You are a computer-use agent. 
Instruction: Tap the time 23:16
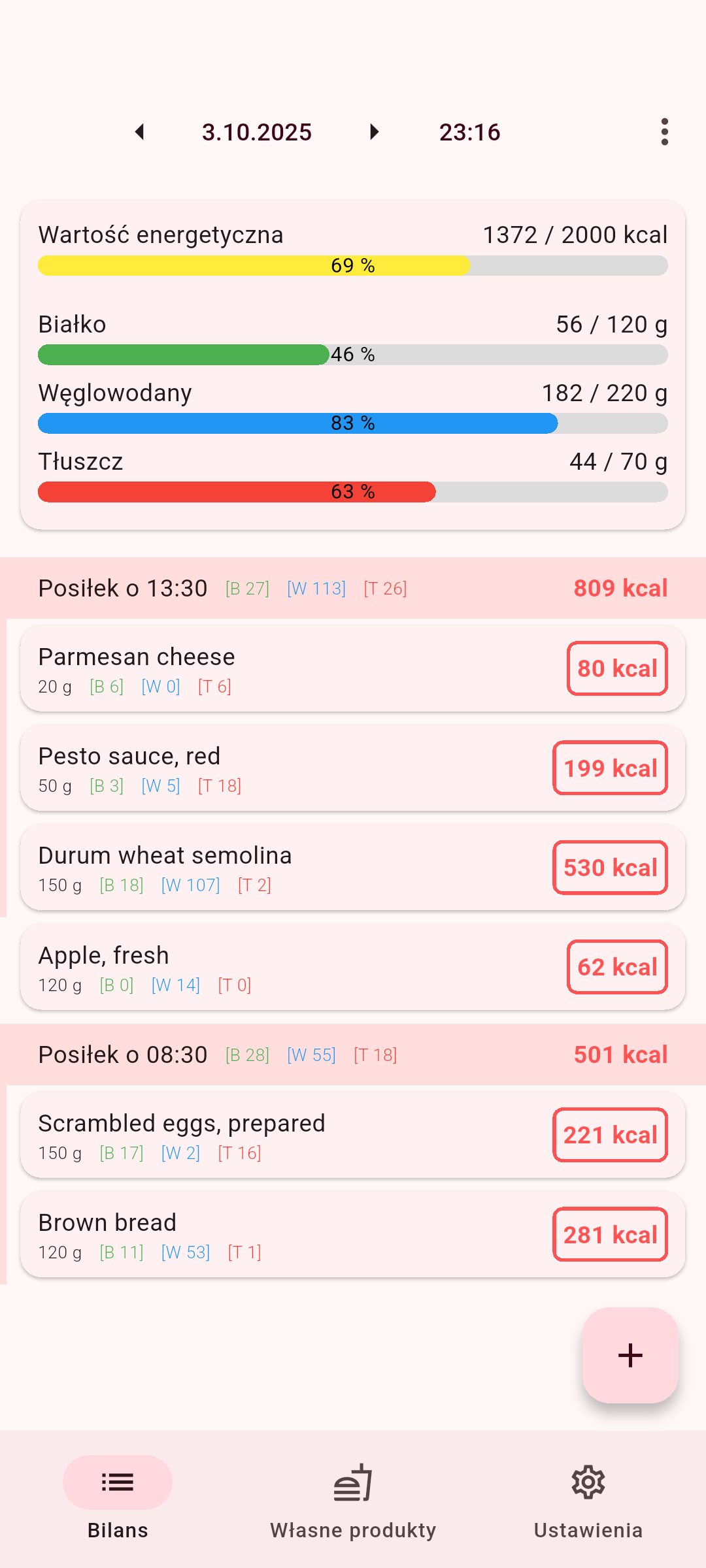[469, 132]
